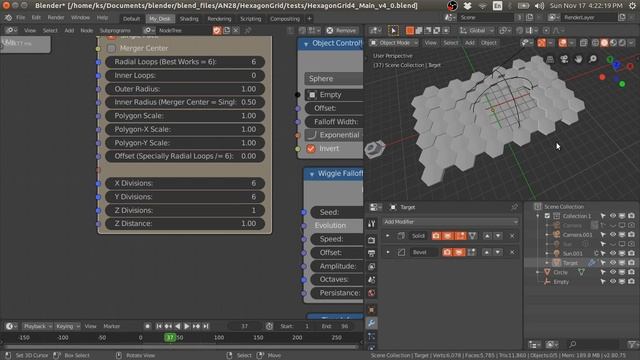Screen dimensions: 640x360
Task: Open the Render properties tab
Action: tap(371, 240)
